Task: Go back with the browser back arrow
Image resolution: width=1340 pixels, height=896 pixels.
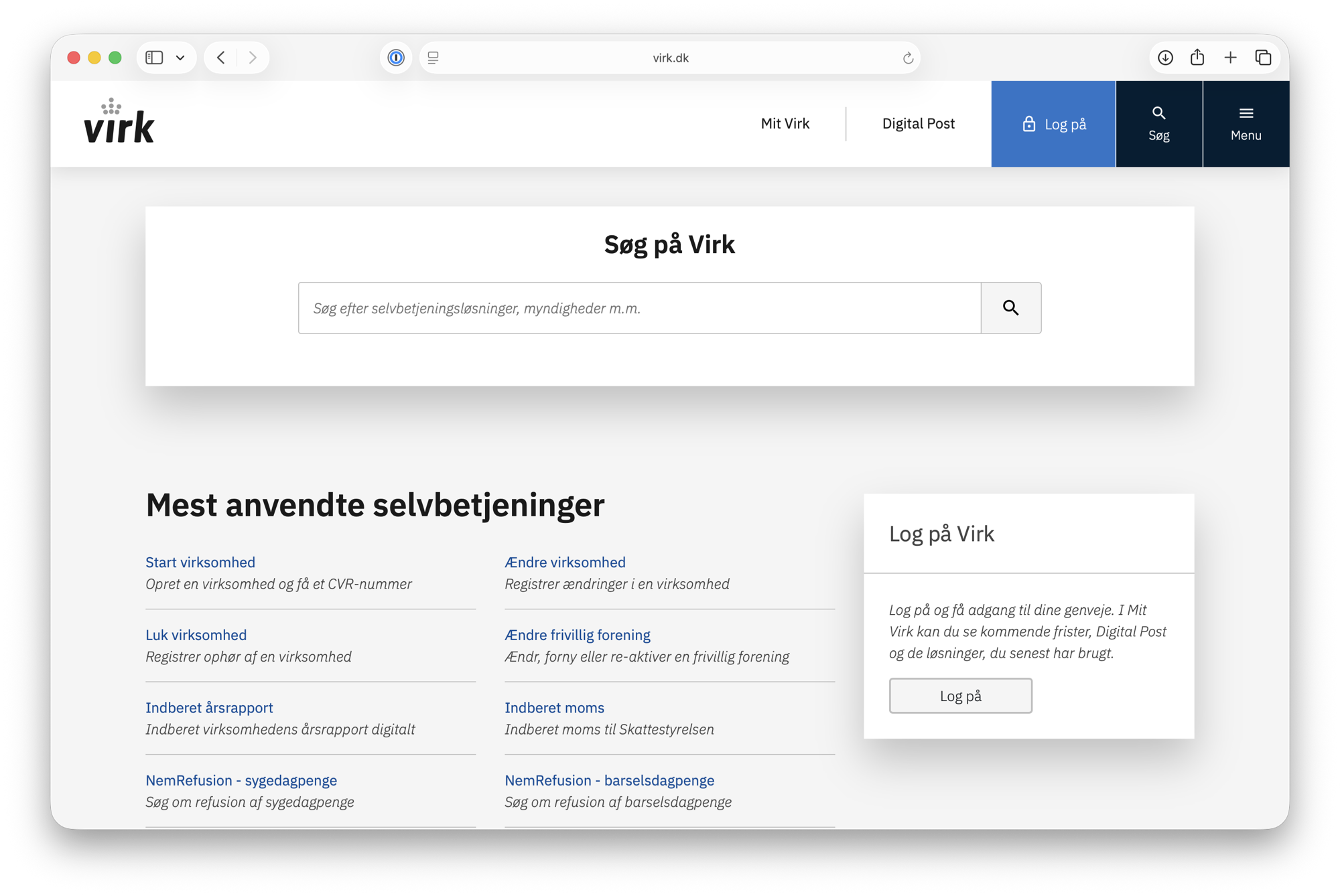Action: 221,58
